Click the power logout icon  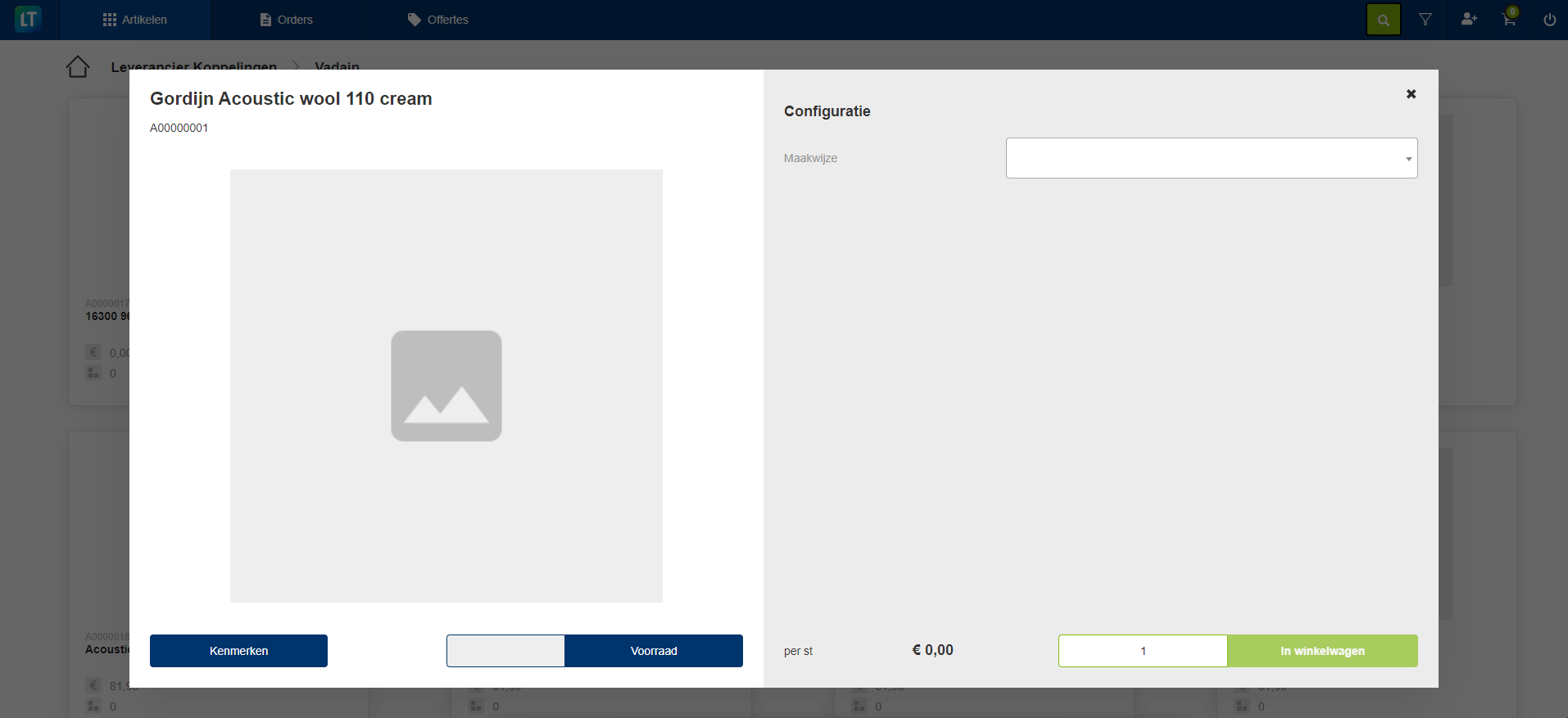click(x=1549, y=20)
